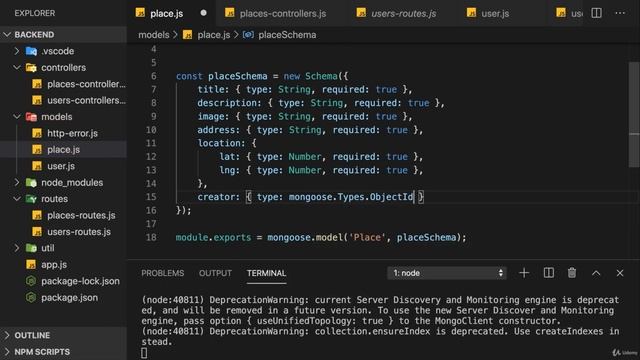Open places-controllers file in explorer
Viewport: 640px width, 360px height.
point(63,84)
